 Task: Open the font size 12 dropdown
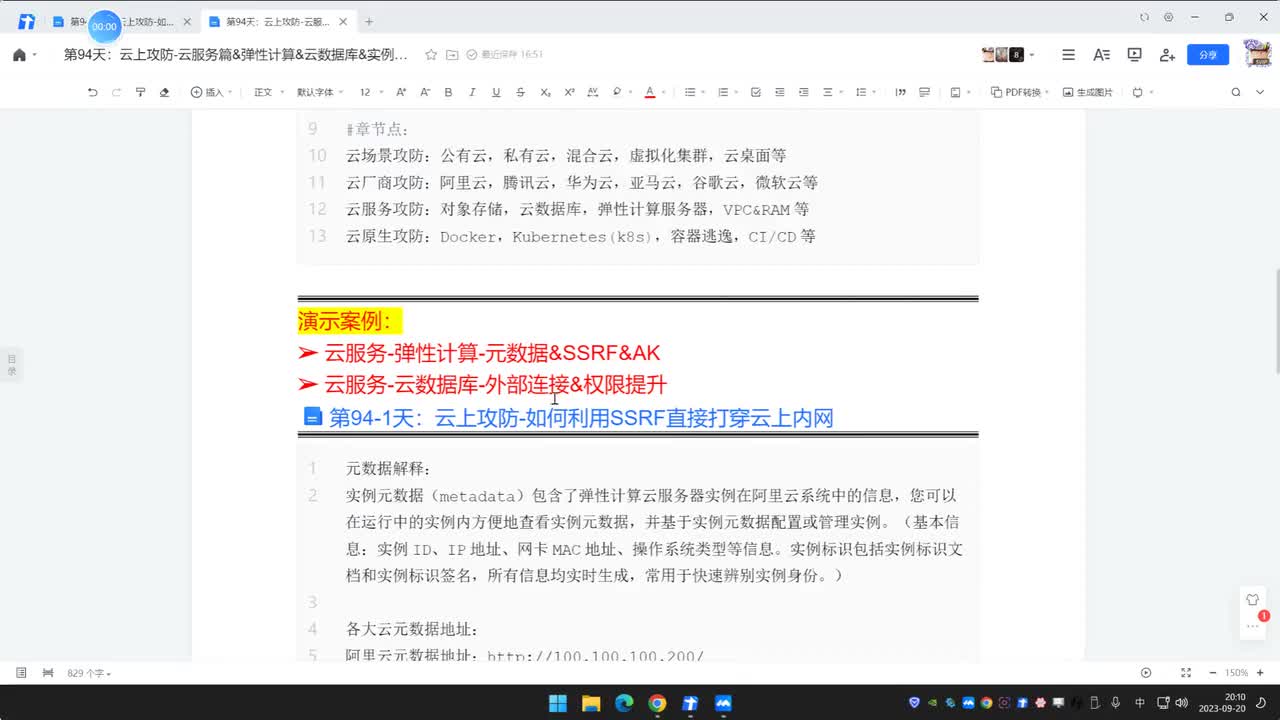370,92
